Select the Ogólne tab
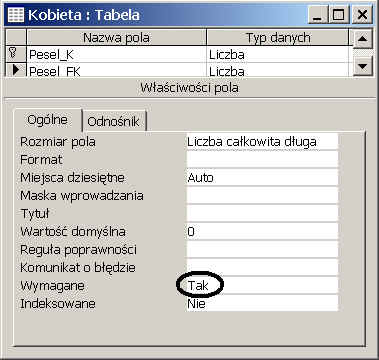The width and height of the screenshot is (379, 360). click(47, 119)
